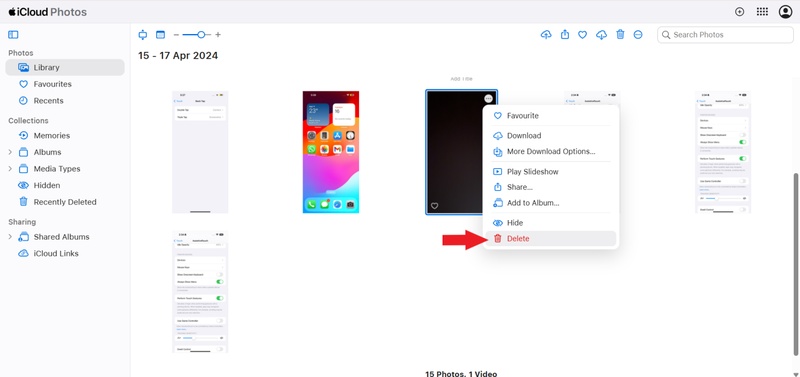
Task: Click the download cloud toolbar icon
Action: (602, 35)
